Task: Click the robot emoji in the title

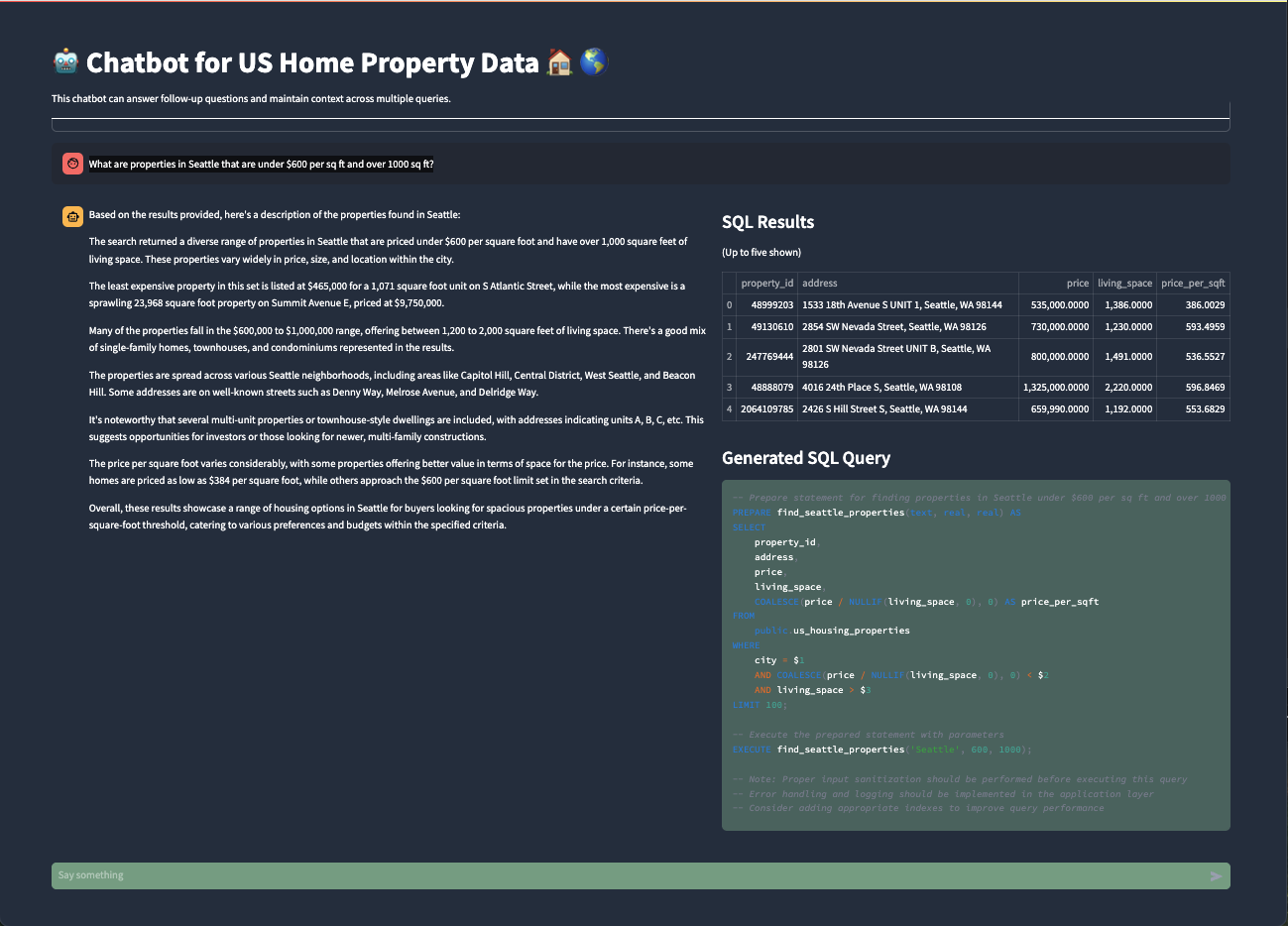Action: click(x=65, y=62)
